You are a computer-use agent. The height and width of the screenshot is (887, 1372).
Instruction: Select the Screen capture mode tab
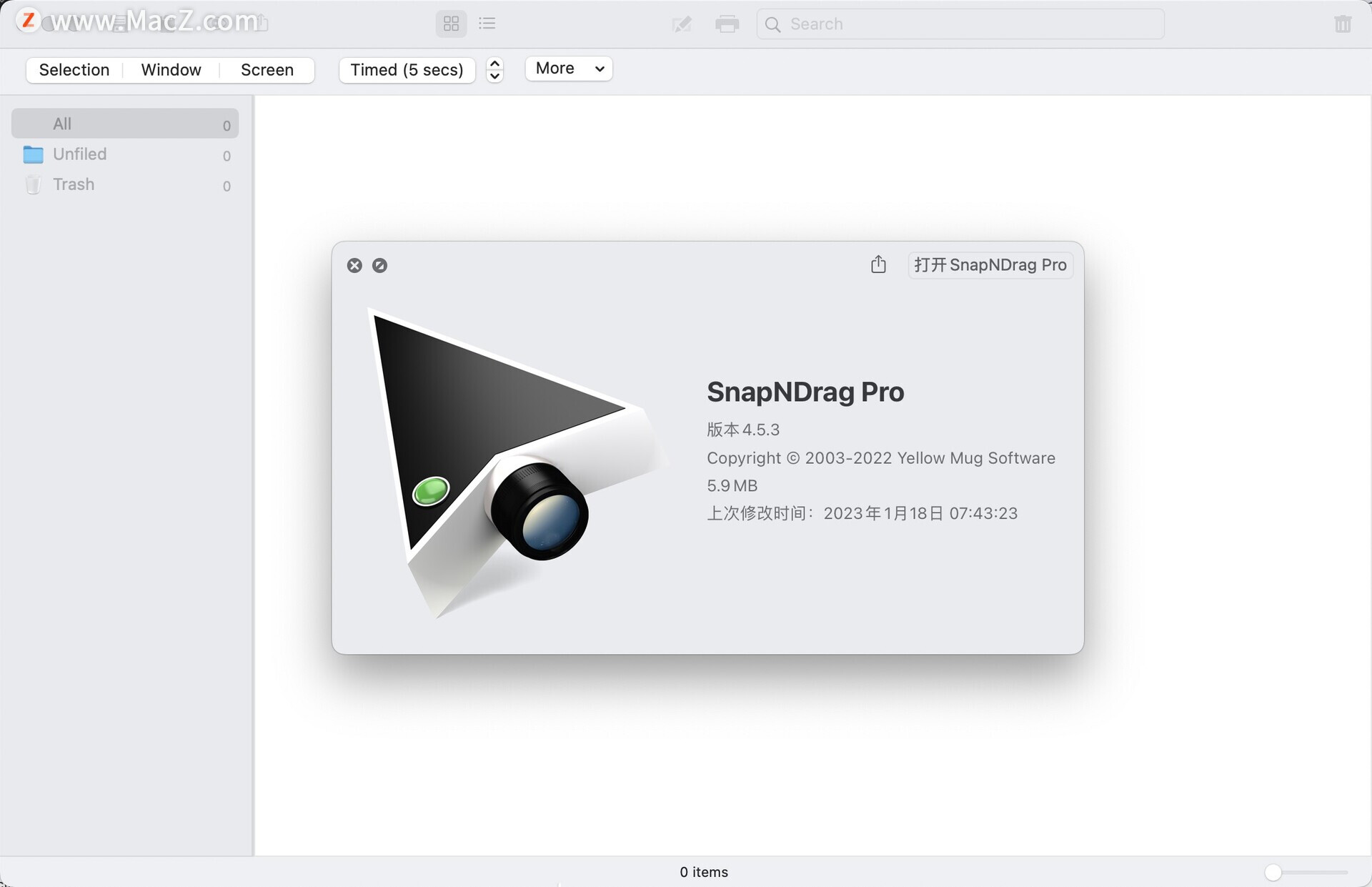(267, 68)
